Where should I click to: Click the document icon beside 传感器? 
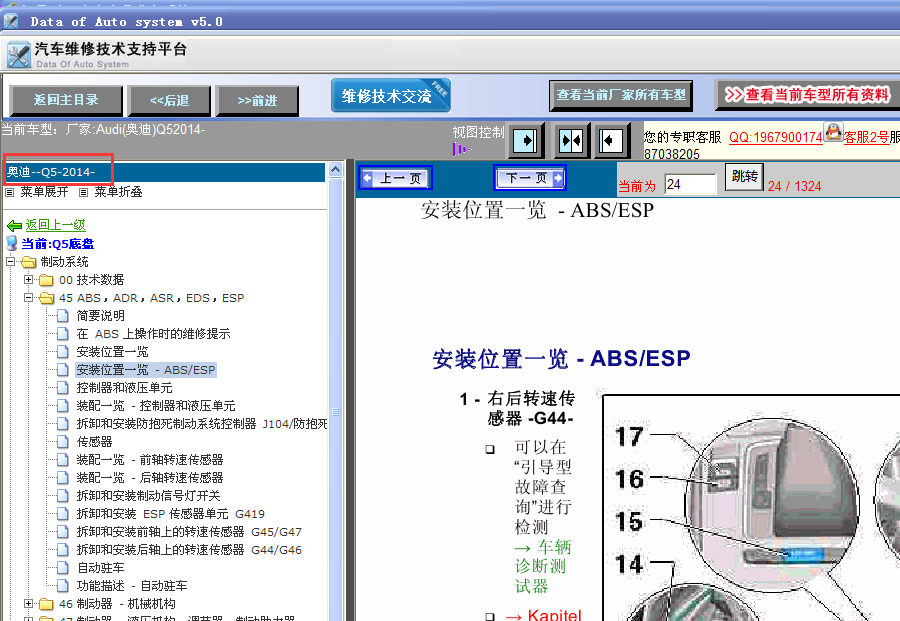tap(63, 441)
